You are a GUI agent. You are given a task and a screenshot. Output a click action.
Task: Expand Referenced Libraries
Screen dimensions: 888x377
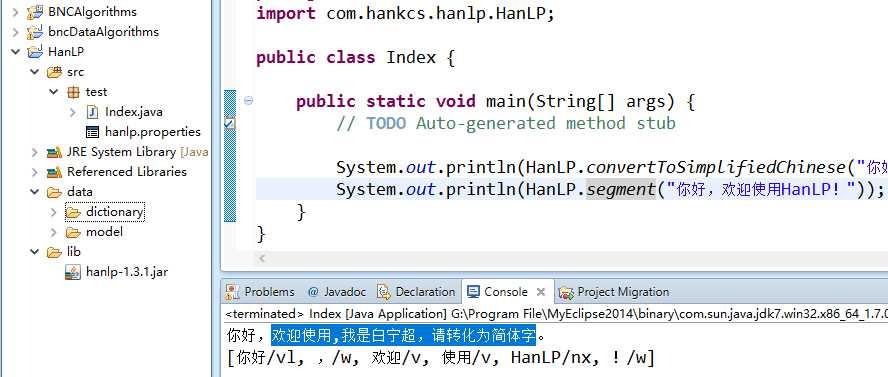(x=35, y=172)
